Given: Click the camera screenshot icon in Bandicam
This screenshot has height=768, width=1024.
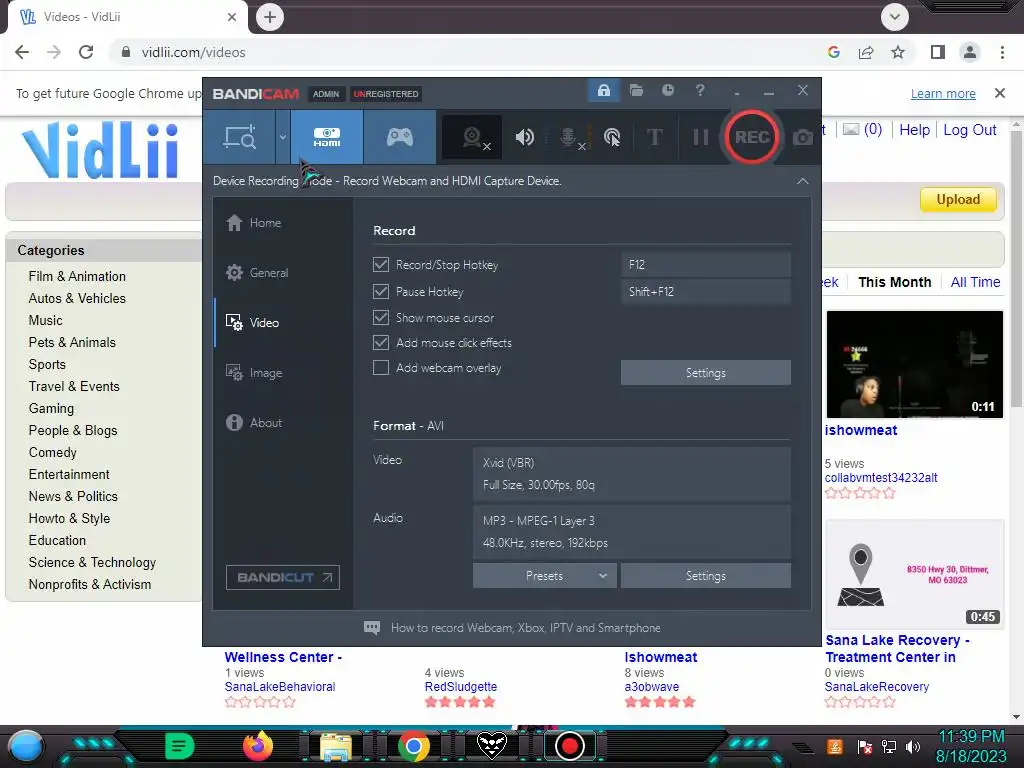Looking at the screenshot, I should pos(803,137).
